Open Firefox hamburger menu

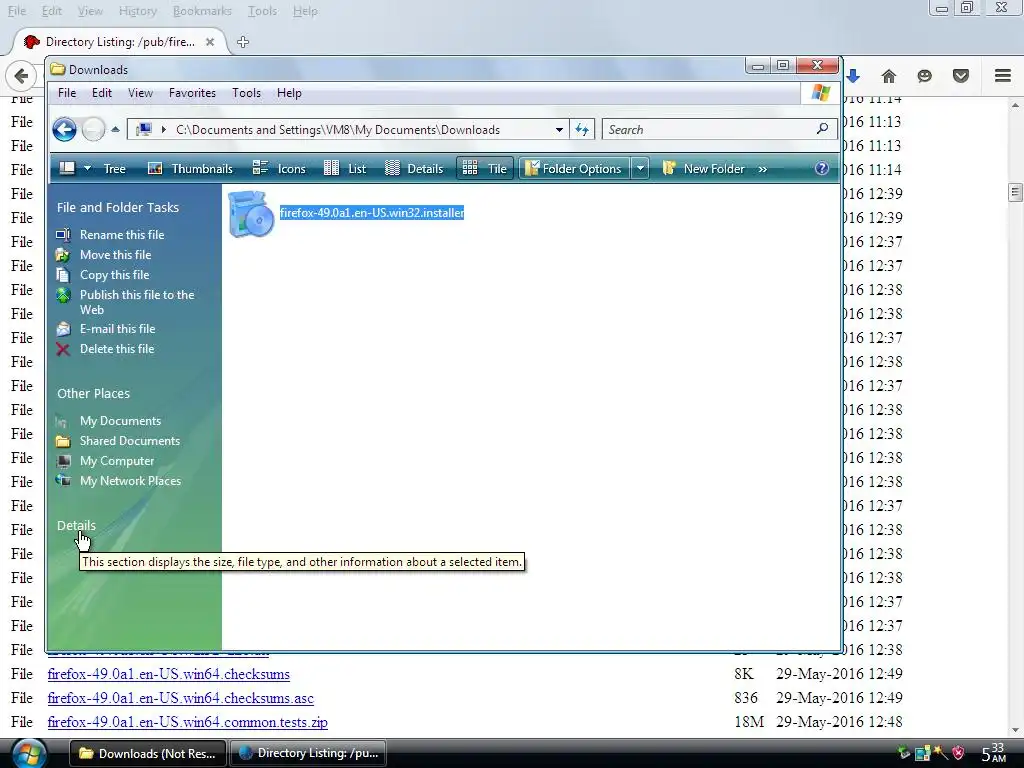1003,76
